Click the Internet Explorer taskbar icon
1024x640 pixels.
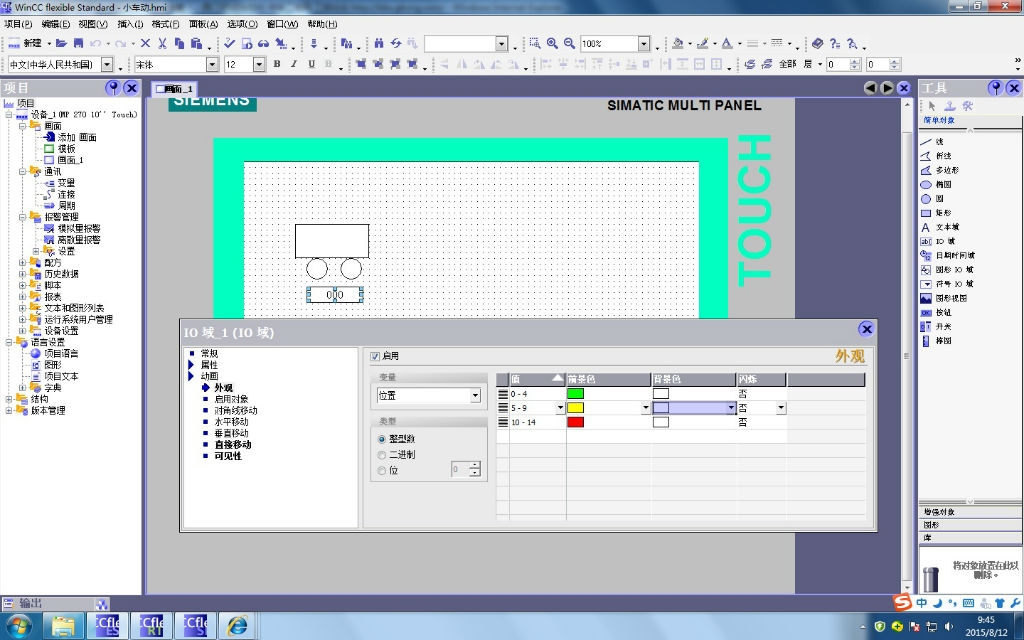[236, 626]
